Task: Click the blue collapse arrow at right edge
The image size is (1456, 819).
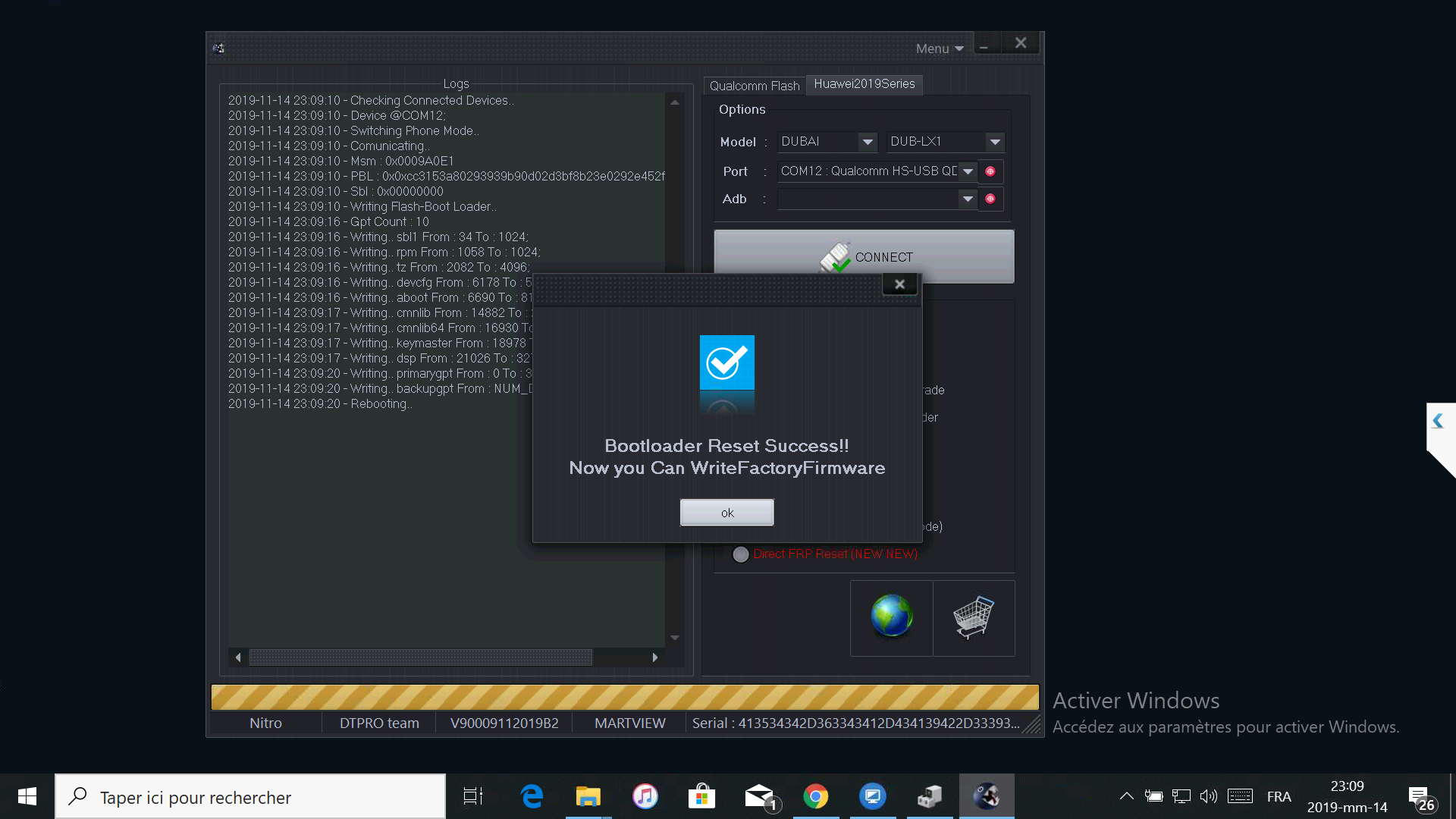Action: point(1437,421)
